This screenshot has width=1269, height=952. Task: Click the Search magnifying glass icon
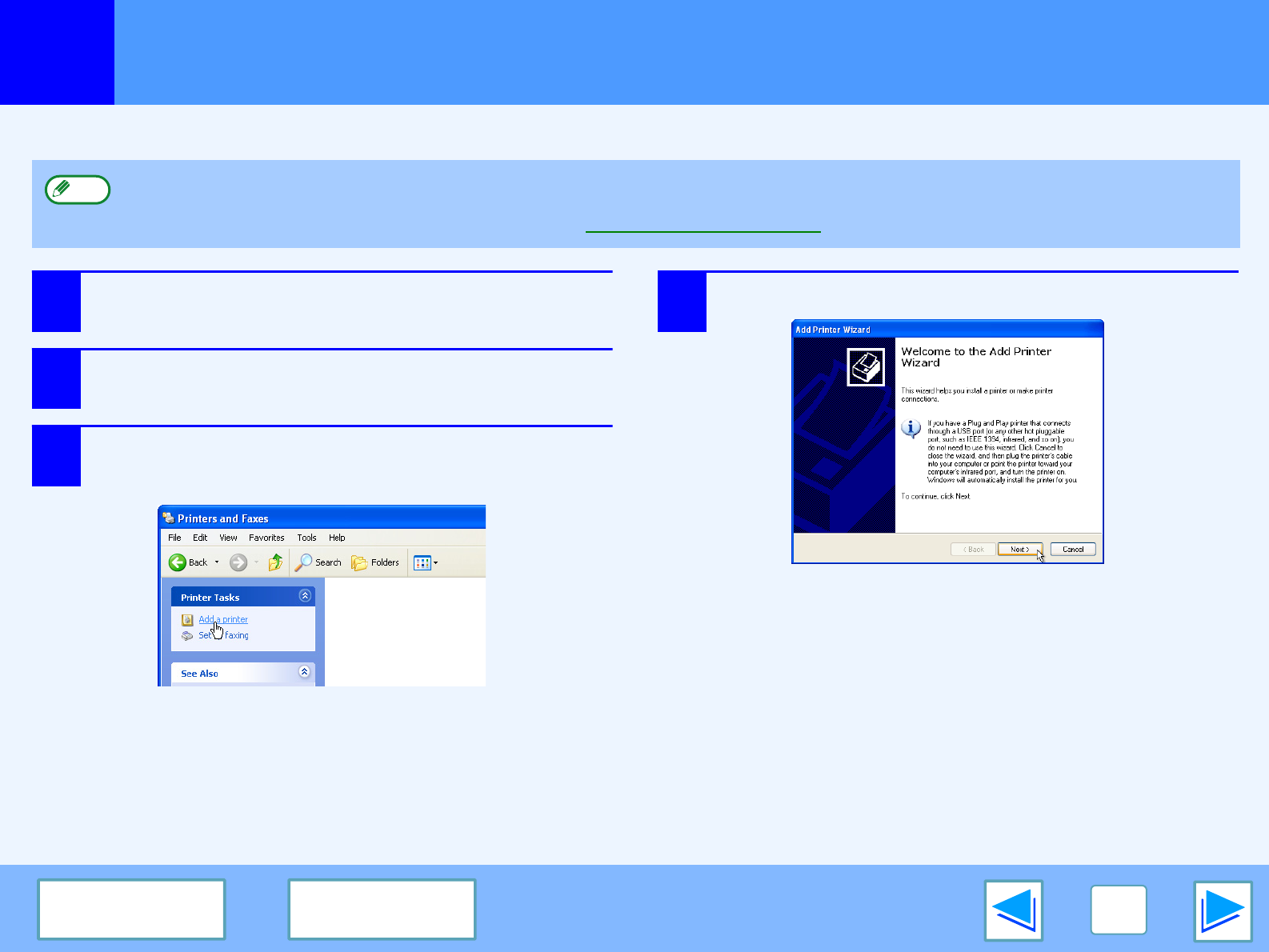303,562
